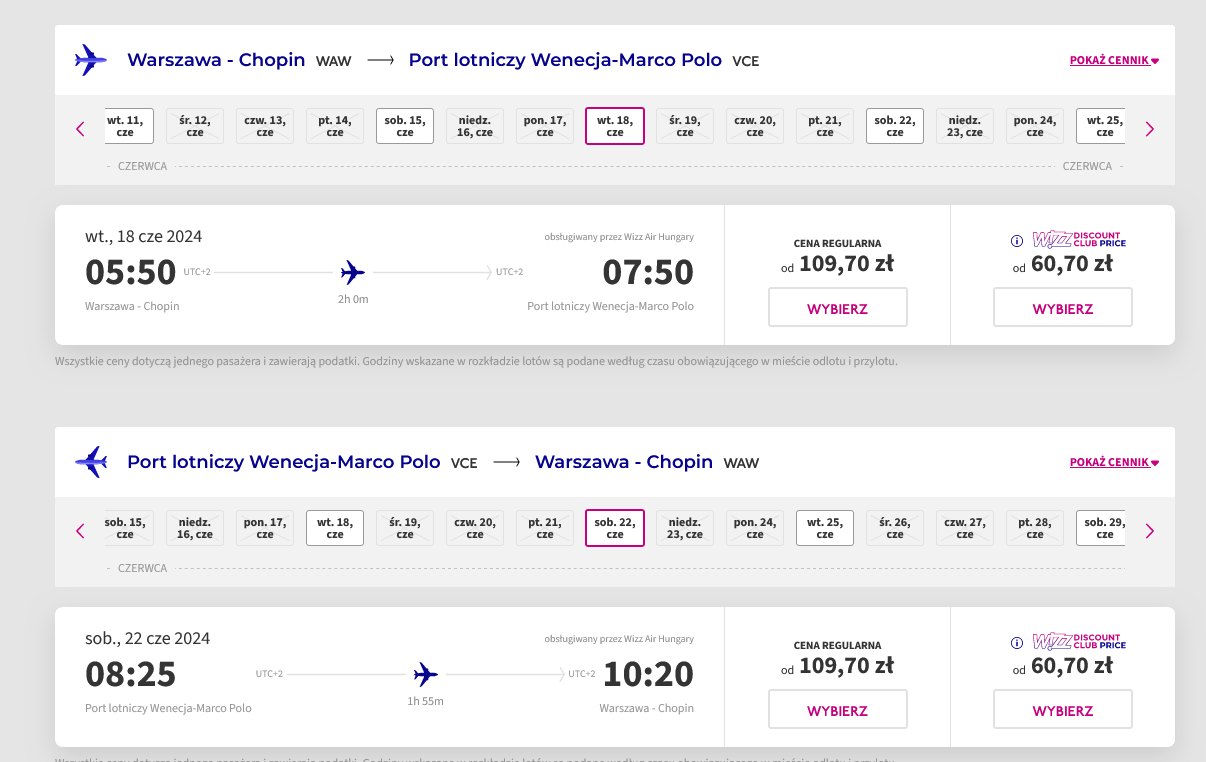
Task: Choose outbound date śr. 19 cze
Action: point(685,126)
